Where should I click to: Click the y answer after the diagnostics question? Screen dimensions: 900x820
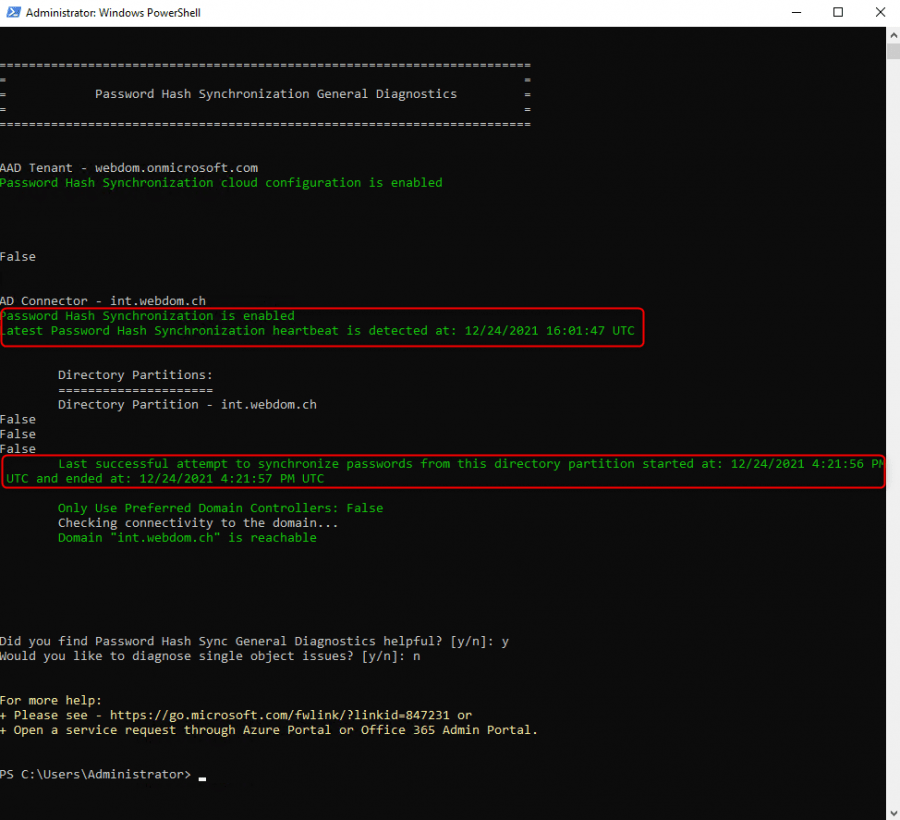pyautogui.click(x=504, y=641)
